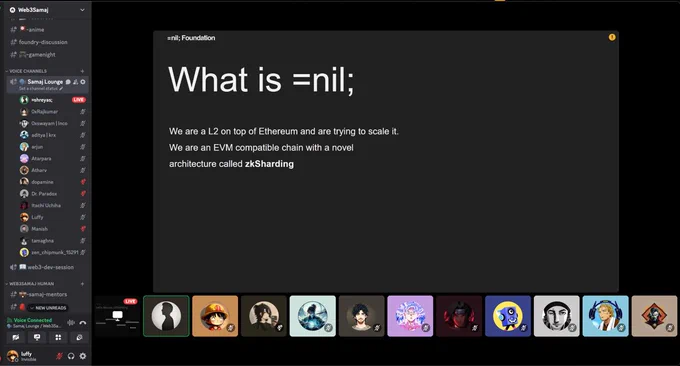Open chat for Samaj Lounge channel
This screenshot has width=680, height=366.
[x=68, y=82]
